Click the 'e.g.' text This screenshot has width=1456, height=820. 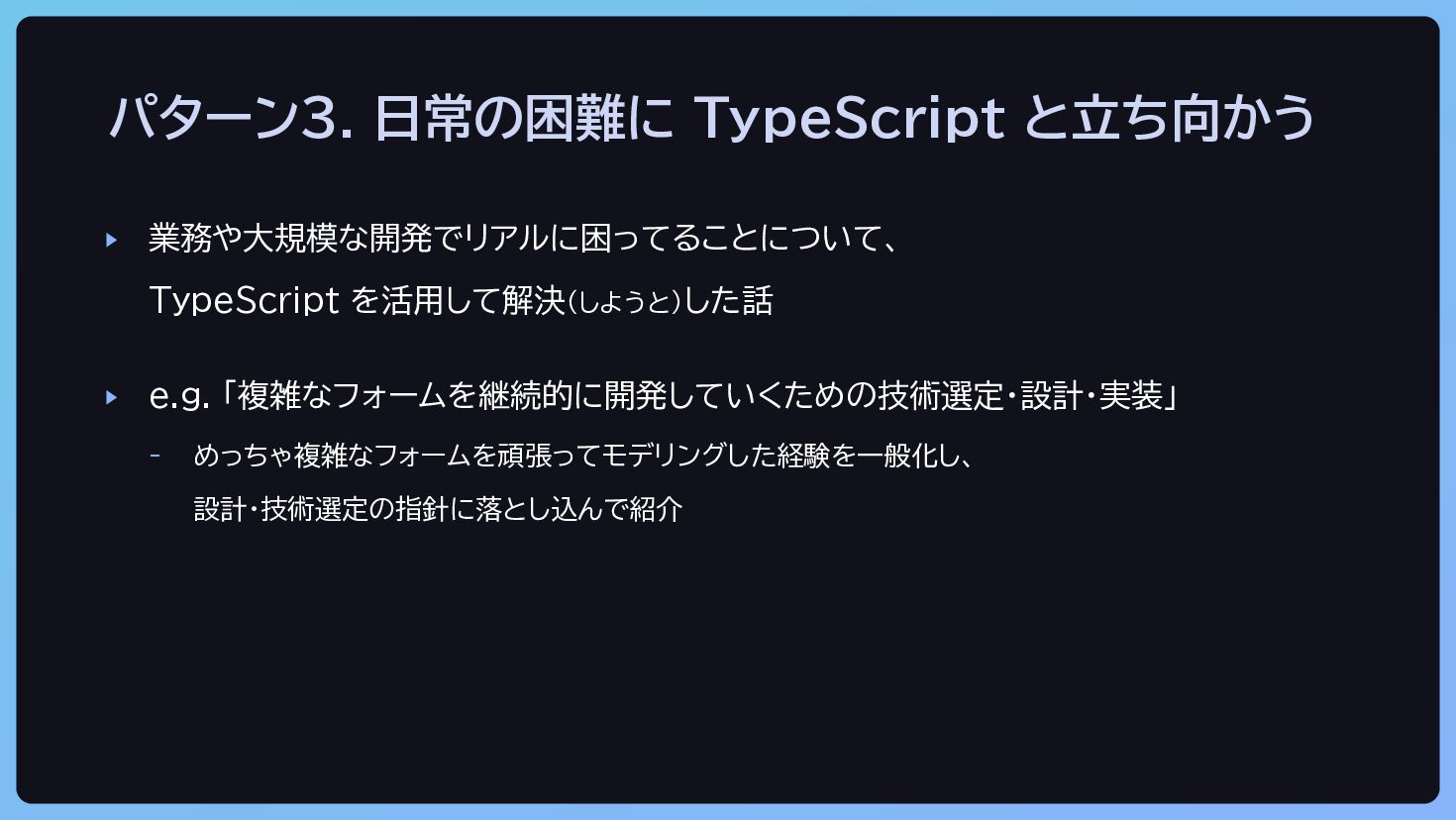(179, 397)
